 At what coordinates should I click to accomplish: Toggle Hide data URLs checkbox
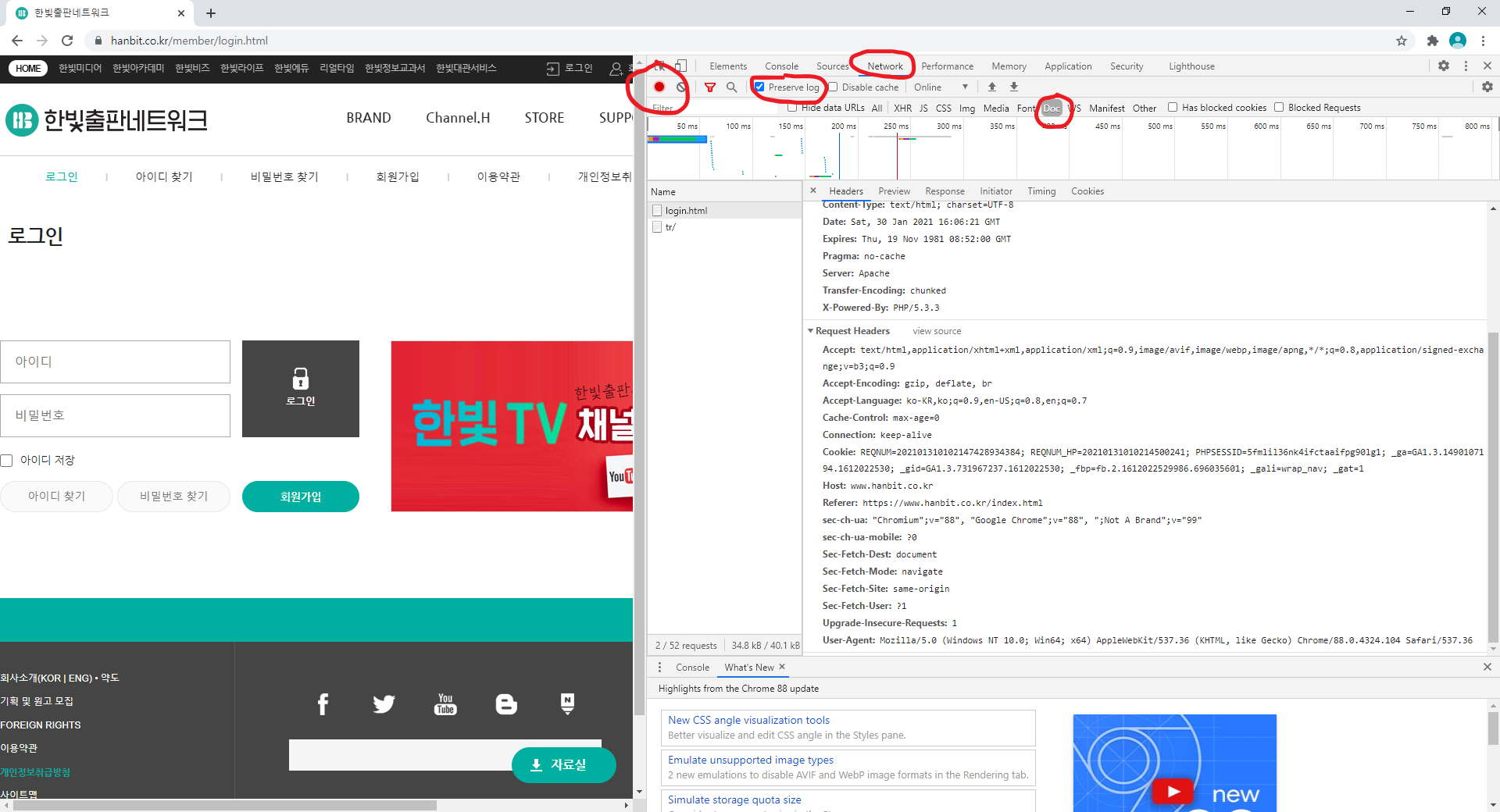pyautogui.click(x=792, y=108)
